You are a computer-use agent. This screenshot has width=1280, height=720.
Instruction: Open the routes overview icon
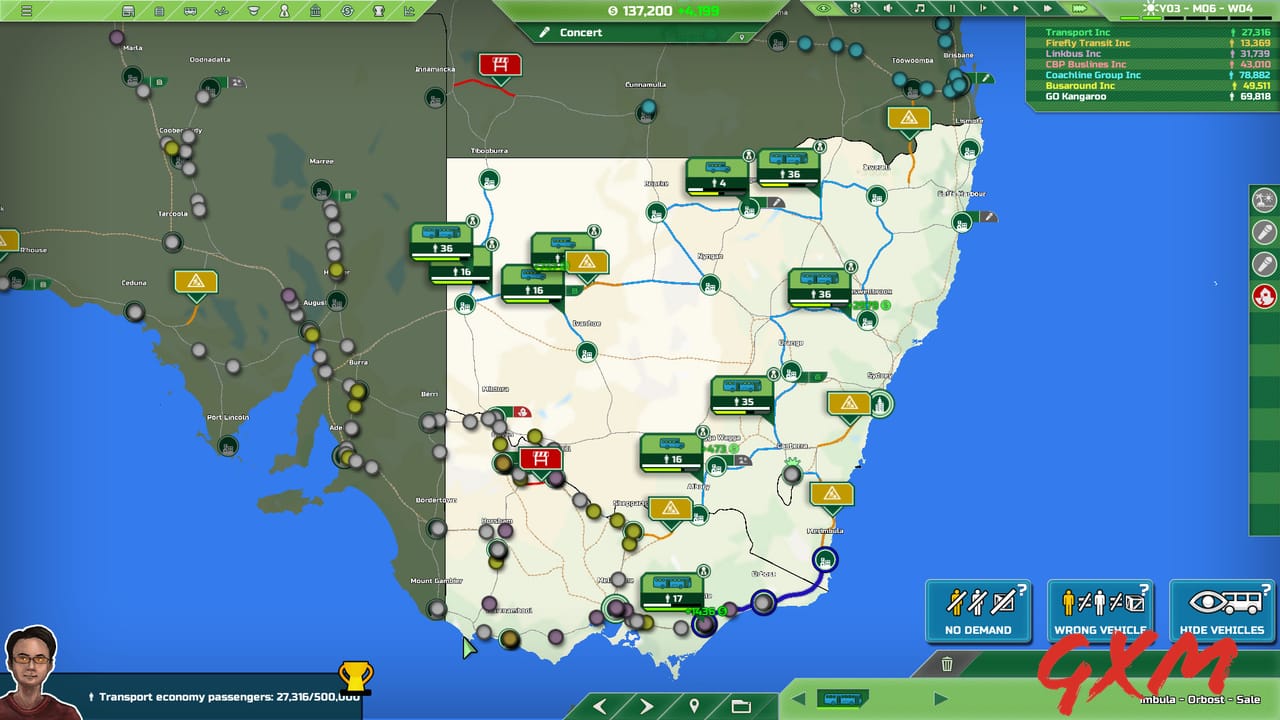tap(222, 11)
